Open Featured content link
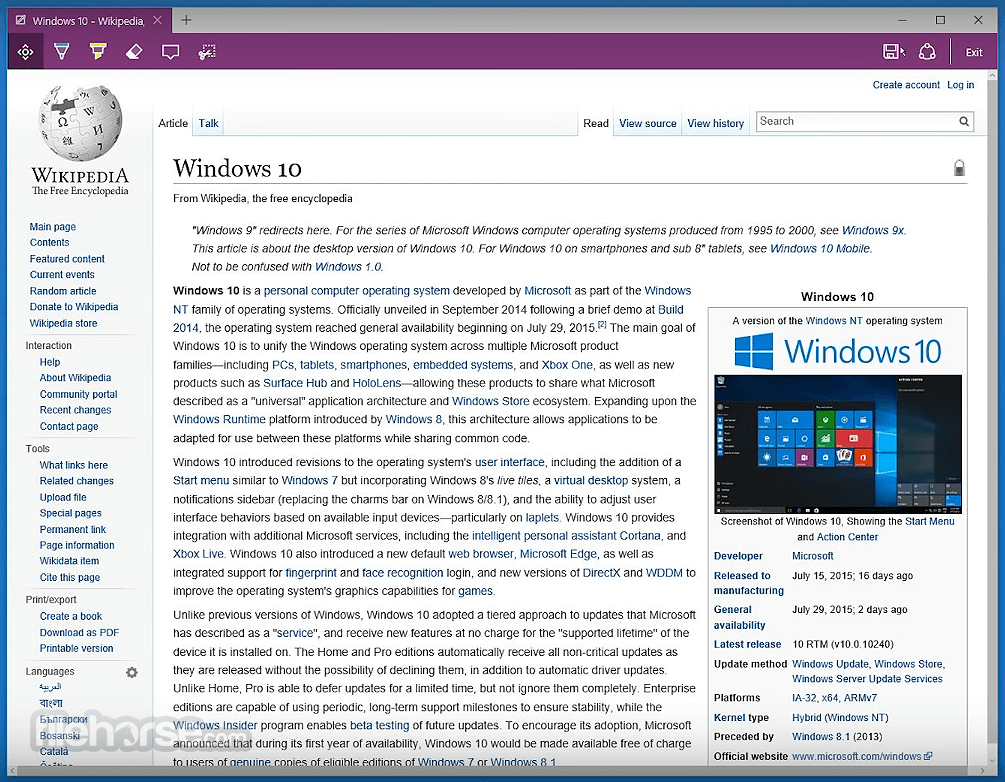Screen dimensions: 1005x782 click(67, 259)
